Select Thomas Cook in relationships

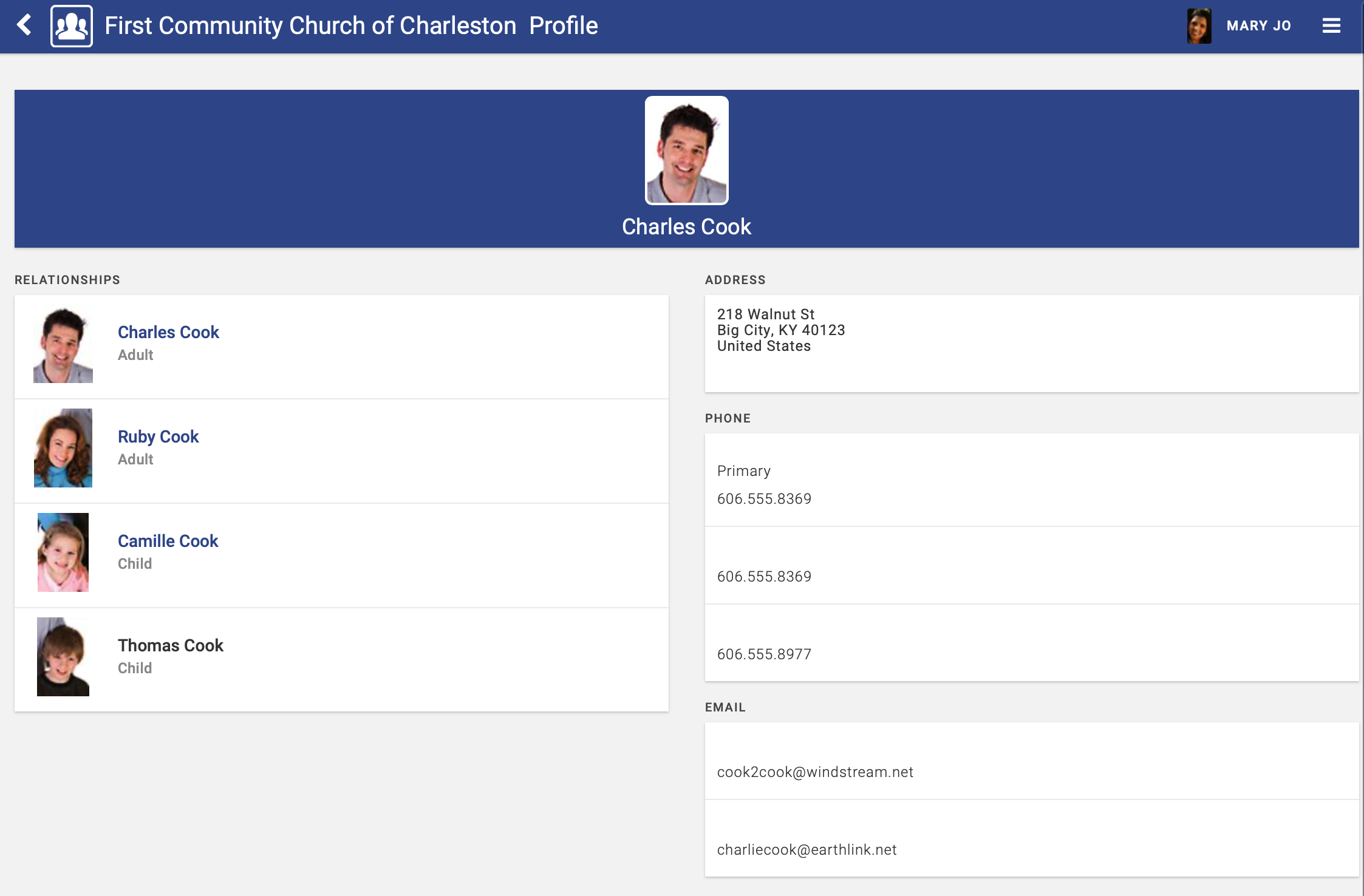[171, 645]
